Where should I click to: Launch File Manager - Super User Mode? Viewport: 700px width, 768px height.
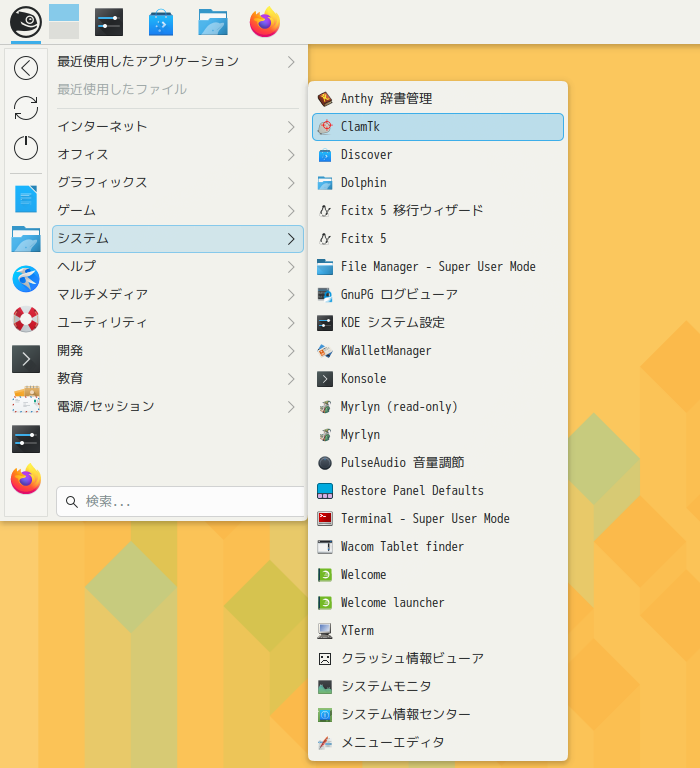point(438,267)
